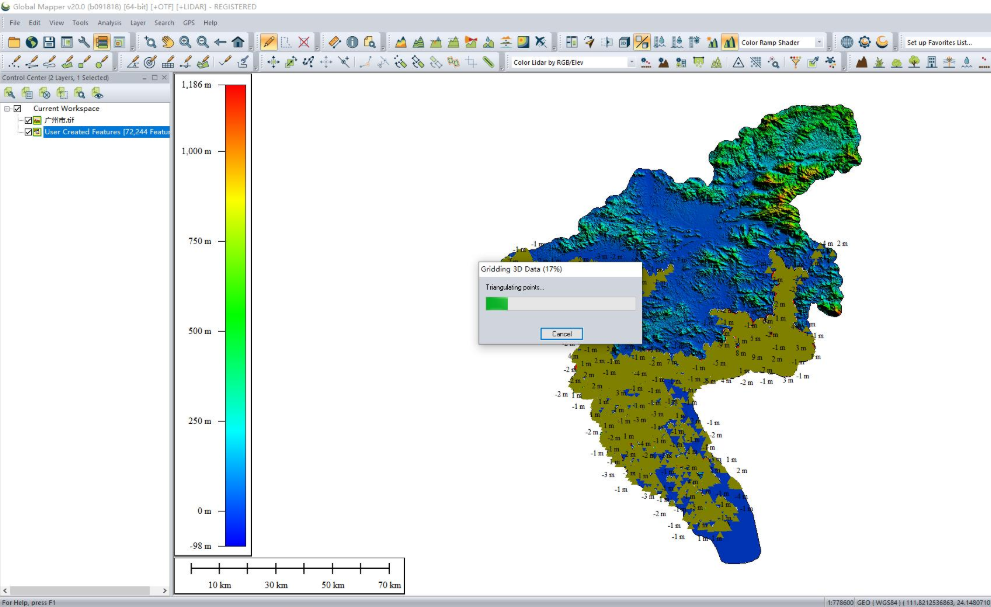Click the elevation color ramp legend bar

coord(236,315)
